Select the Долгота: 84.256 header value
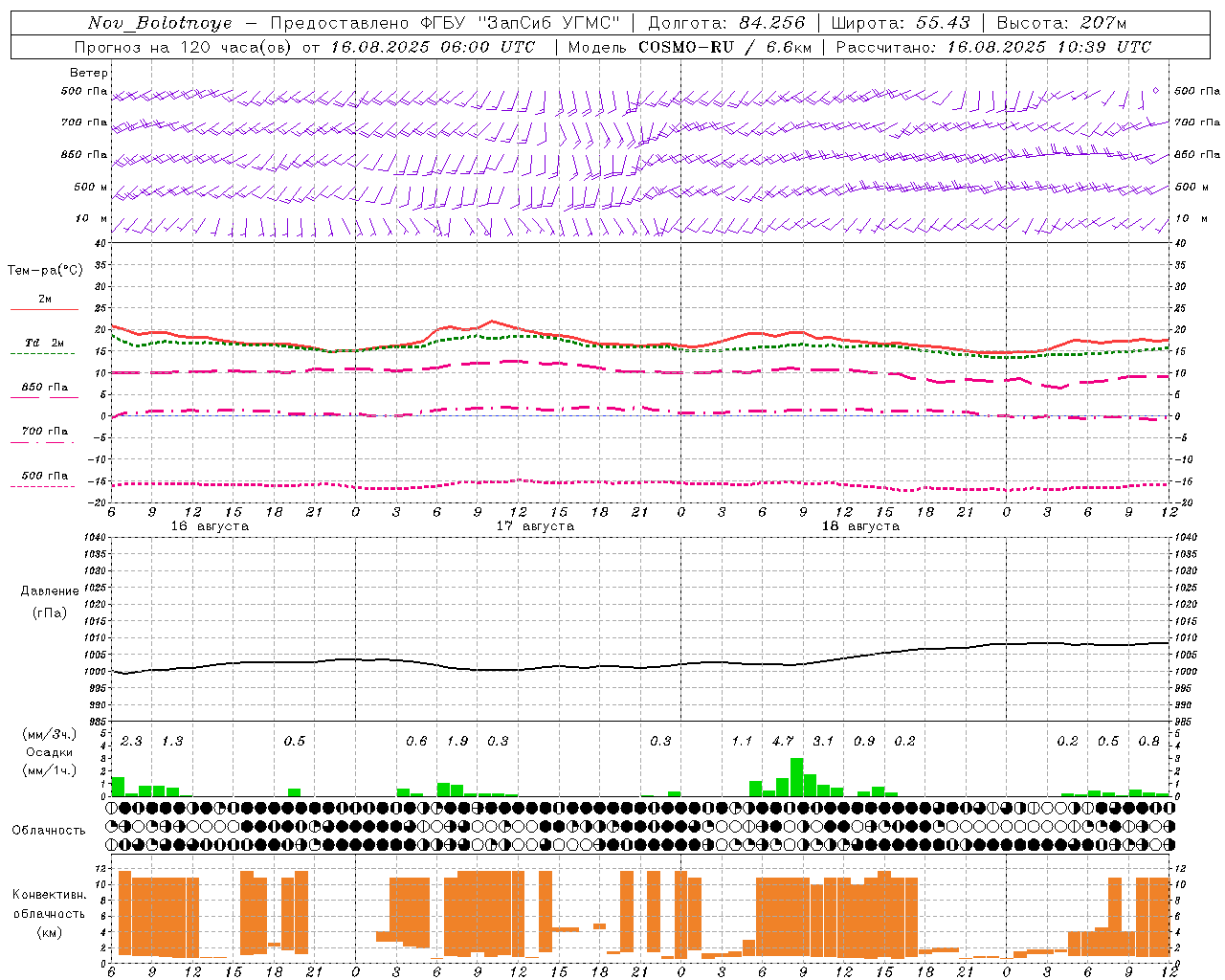This screenshot has width=1225, height=980. click(x=726, y=23)
